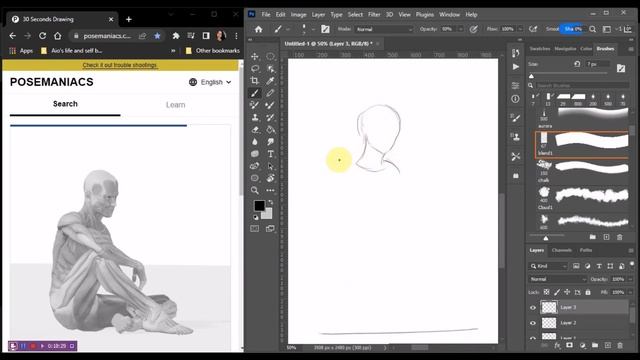Viewport: 640px width, 360px height.
Task: Open layer Fill dropdown arrow
Action: pos(631,292)
